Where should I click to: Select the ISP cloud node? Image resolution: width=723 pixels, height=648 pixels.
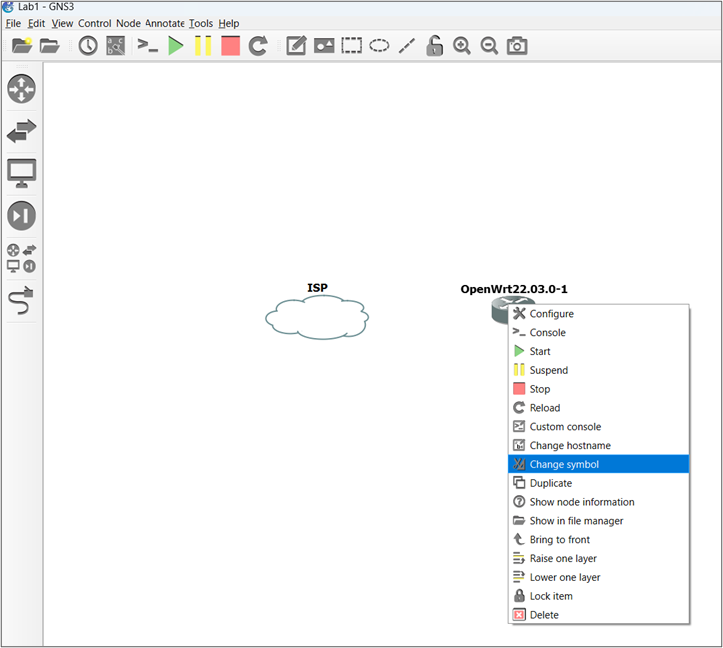[317, 318]
